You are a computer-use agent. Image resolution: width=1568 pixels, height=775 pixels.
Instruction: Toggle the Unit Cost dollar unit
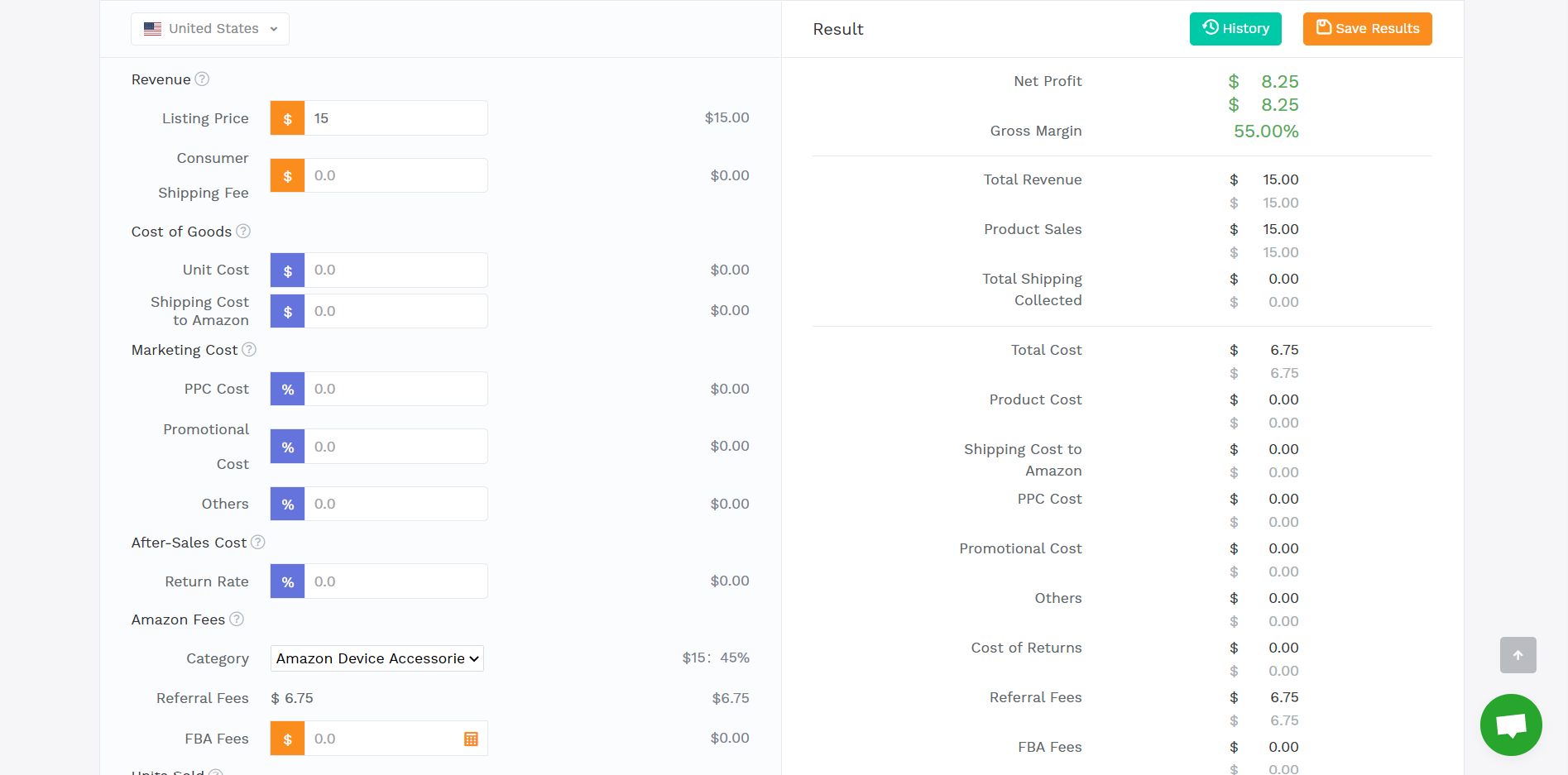(287, 270)
